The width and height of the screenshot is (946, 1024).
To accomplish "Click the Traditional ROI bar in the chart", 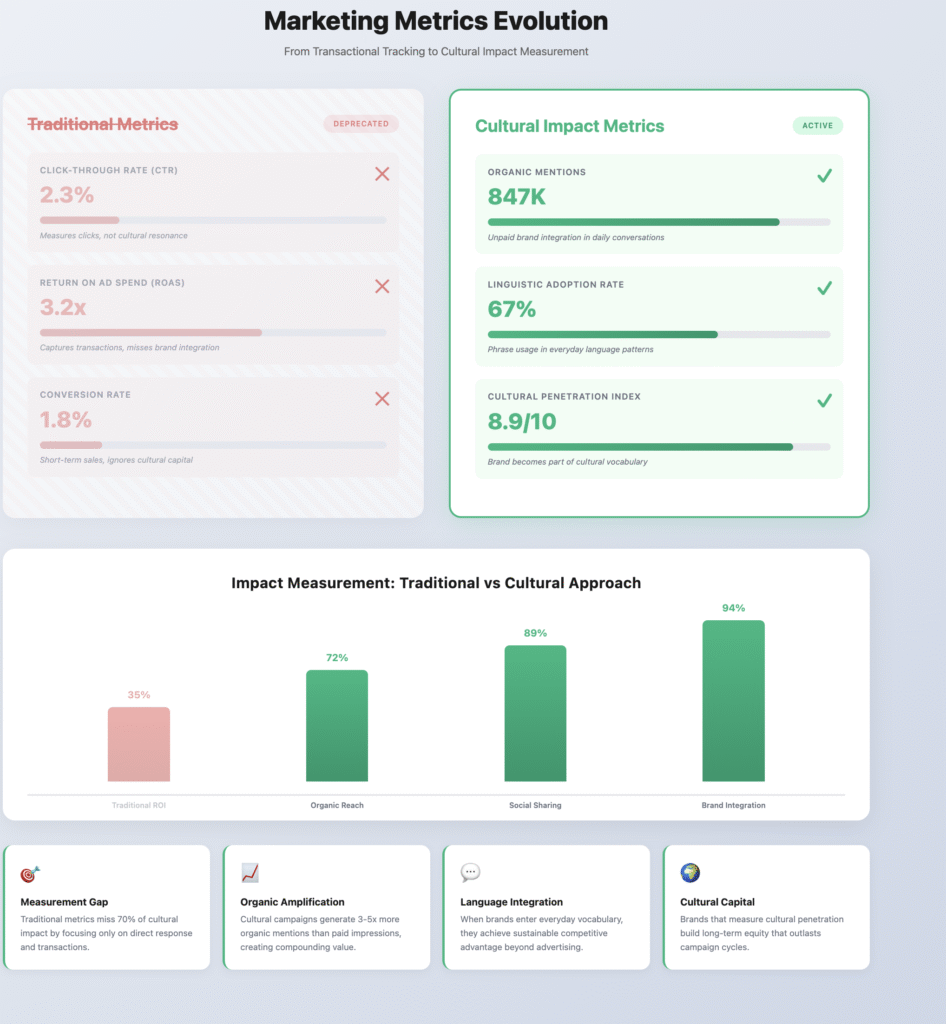I will [138, 743].
